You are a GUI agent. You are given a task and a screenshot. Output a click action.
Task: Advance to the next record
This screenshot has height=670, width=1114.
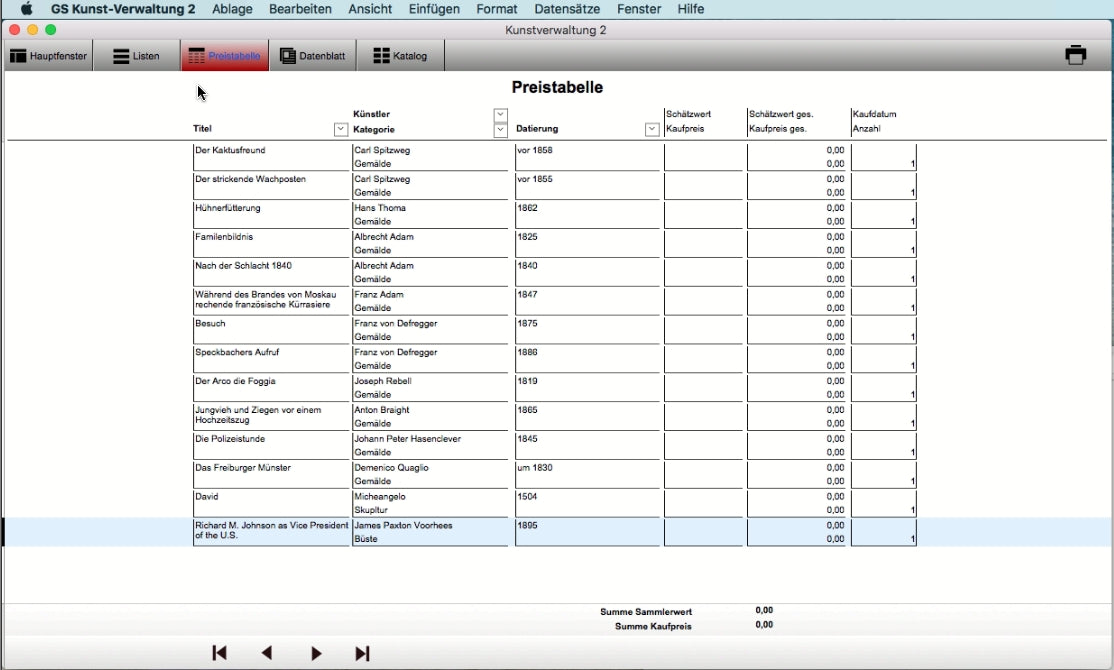click(316, 653)
